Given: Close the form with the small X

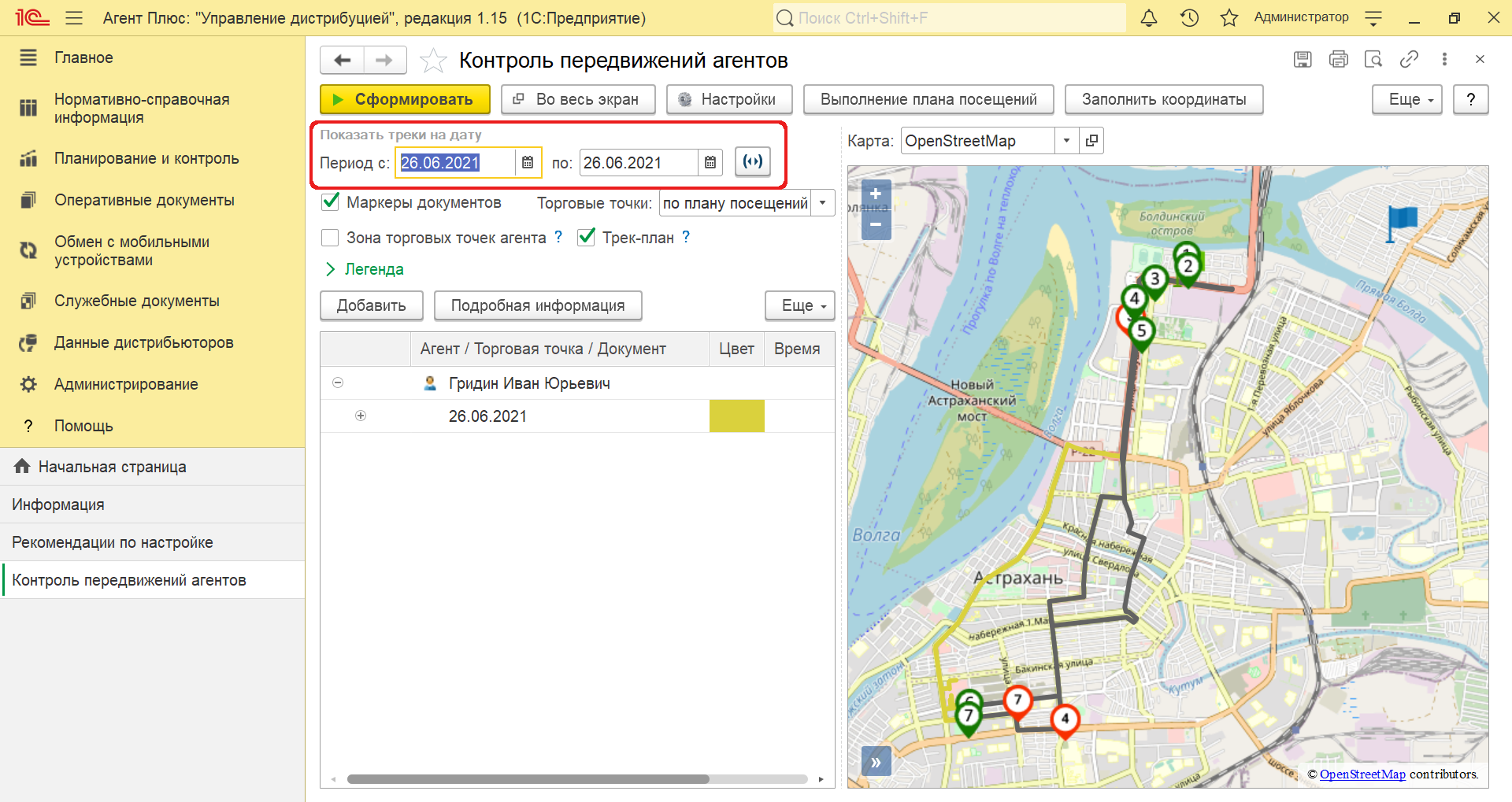Looking at the screenshot, I should click(1480, 59).
